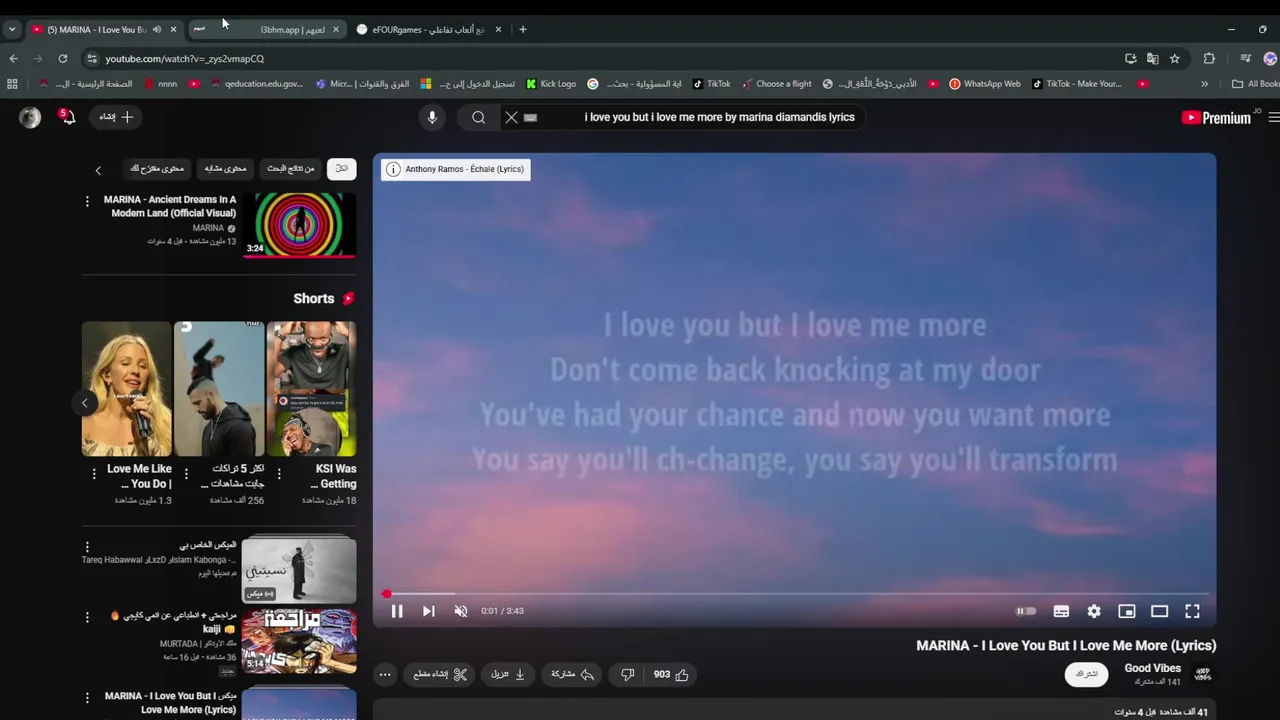
Task: Open the WhatsApp Web bookmark
Action: tap(985, 84)
